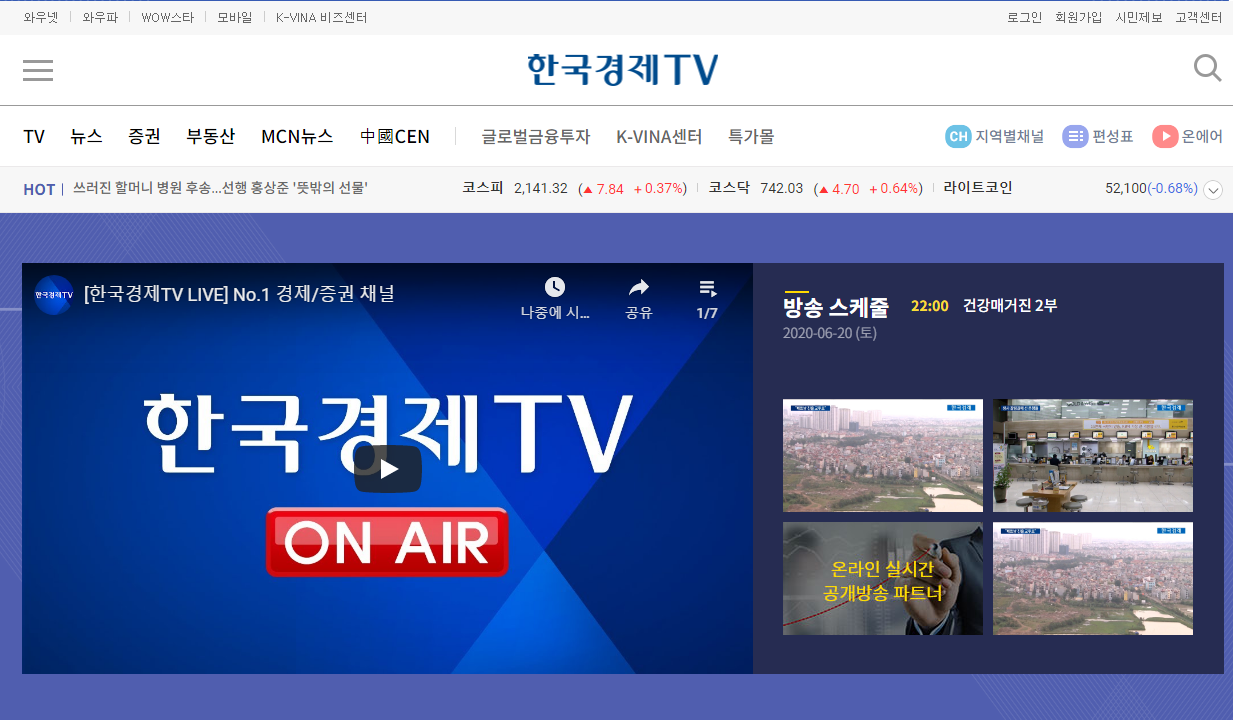
Task: Click the 편성표 label
Action: pyautogui.click(x=1113, y=137)
